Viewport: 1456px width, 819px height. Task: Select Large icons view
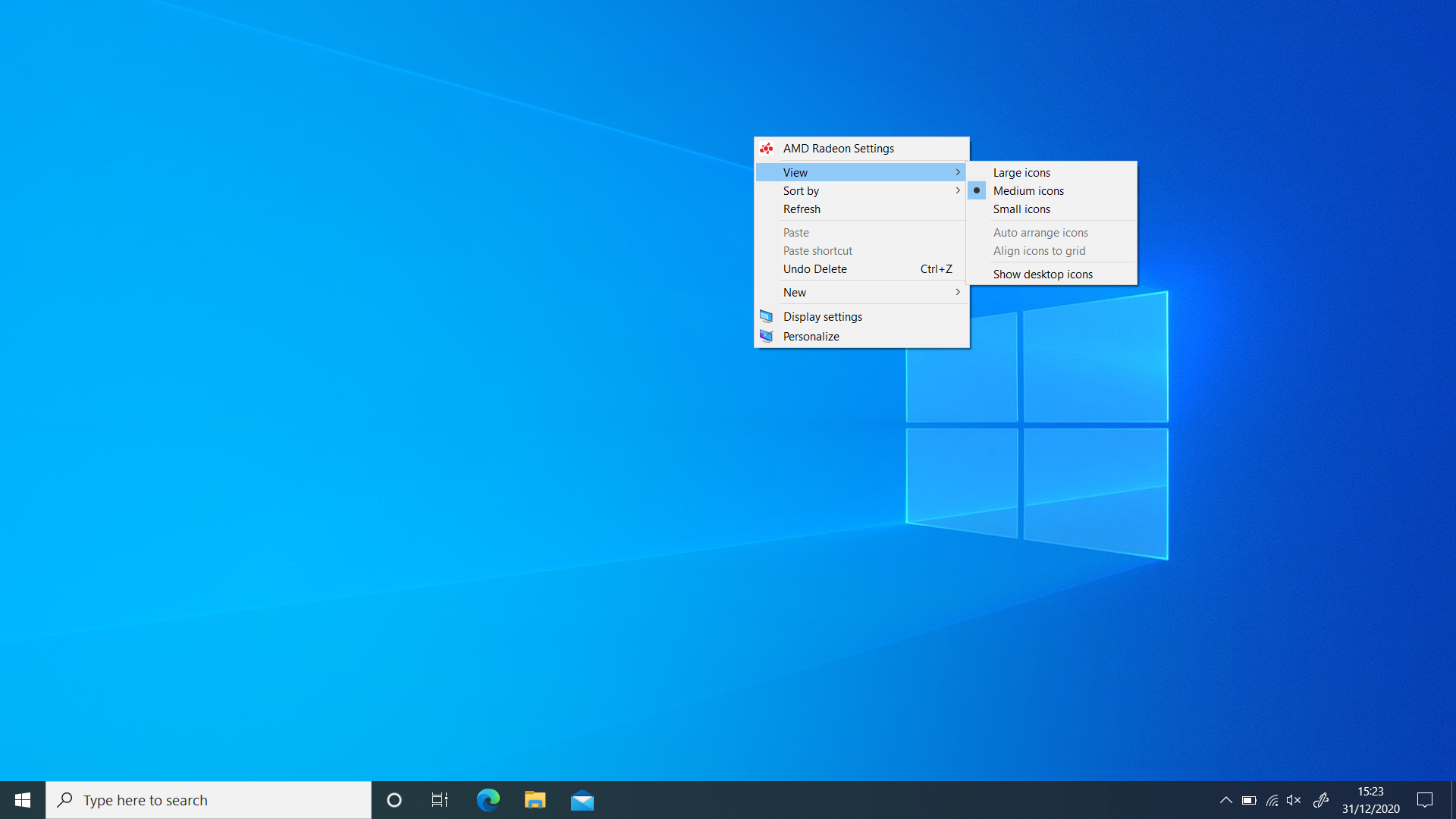[1052, 172]
